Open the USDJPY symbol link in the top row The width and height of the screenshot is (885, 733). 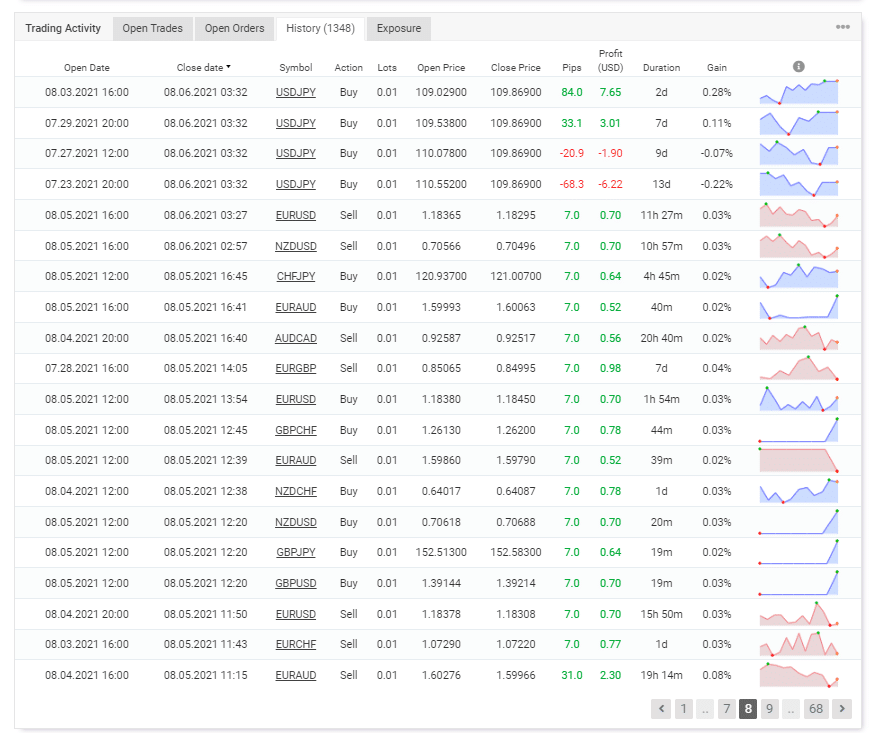[x=295, y=92]
